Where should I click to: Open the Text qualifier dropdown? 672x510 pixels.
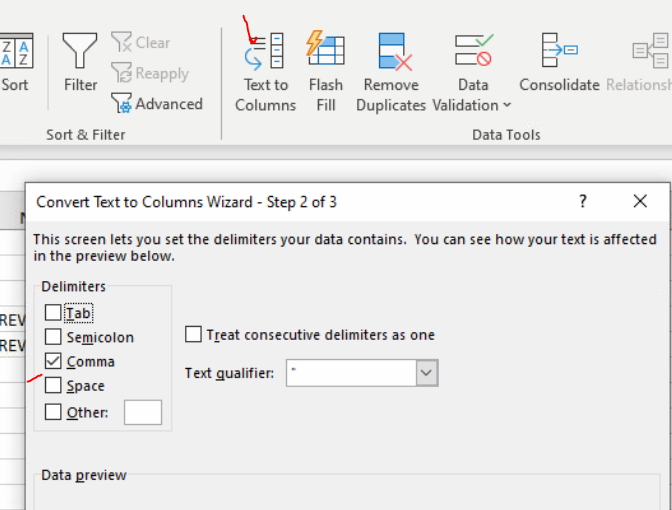(x=427, y=373)
